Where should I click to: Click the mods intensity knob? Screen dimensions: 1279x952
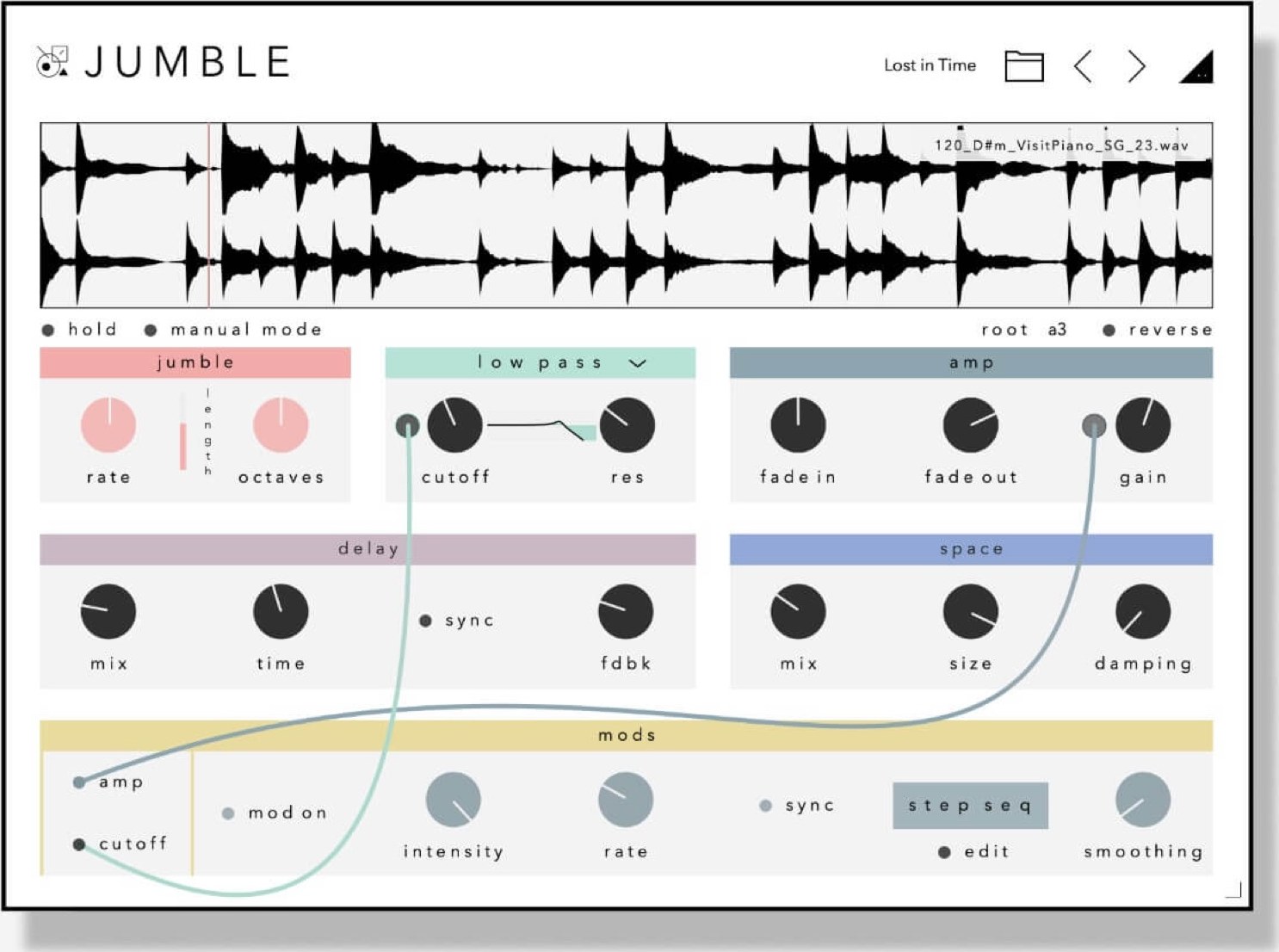tap(454, 800)
